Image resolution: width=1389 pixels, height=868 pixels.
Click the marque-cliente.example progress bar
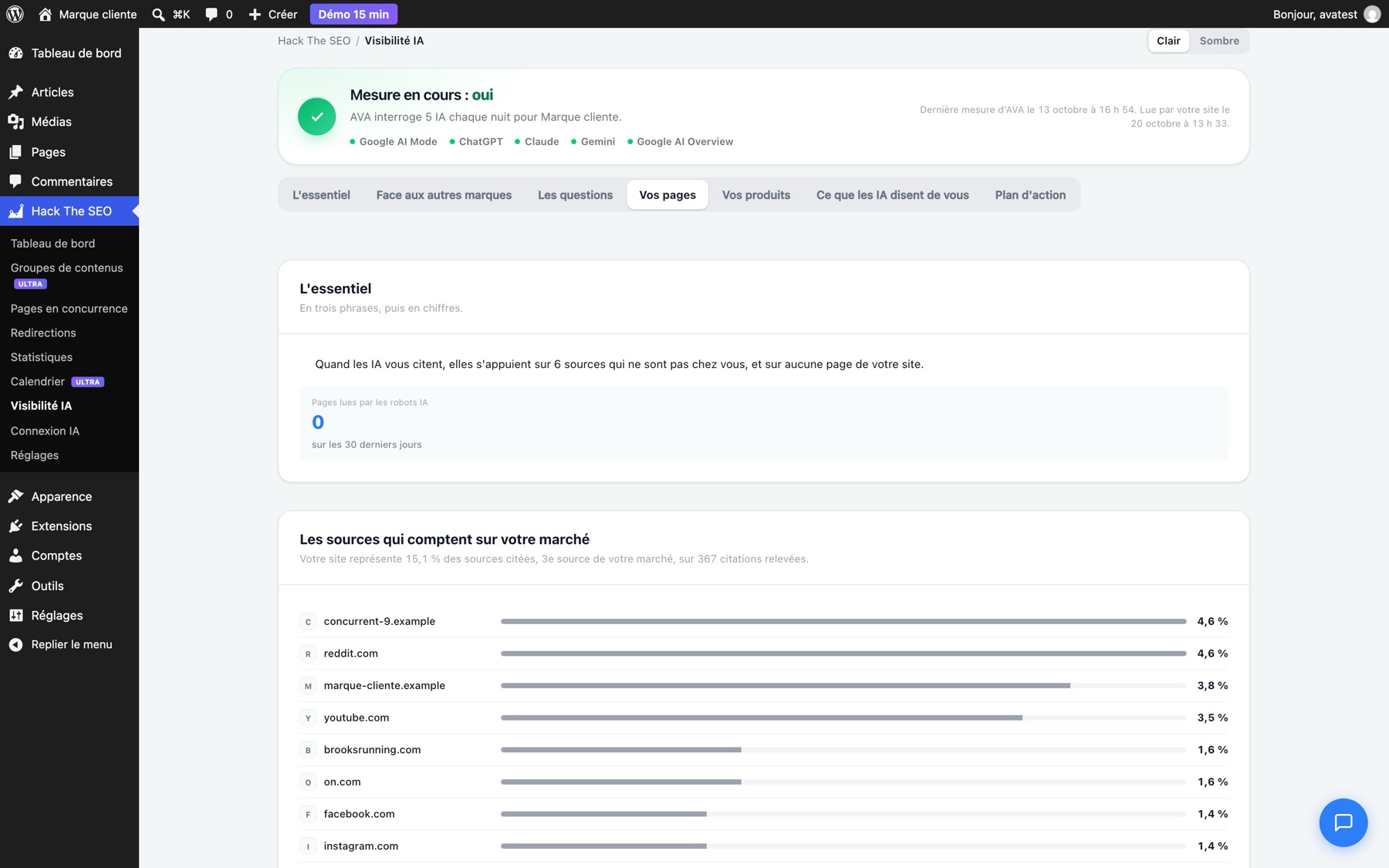point(843,685)
